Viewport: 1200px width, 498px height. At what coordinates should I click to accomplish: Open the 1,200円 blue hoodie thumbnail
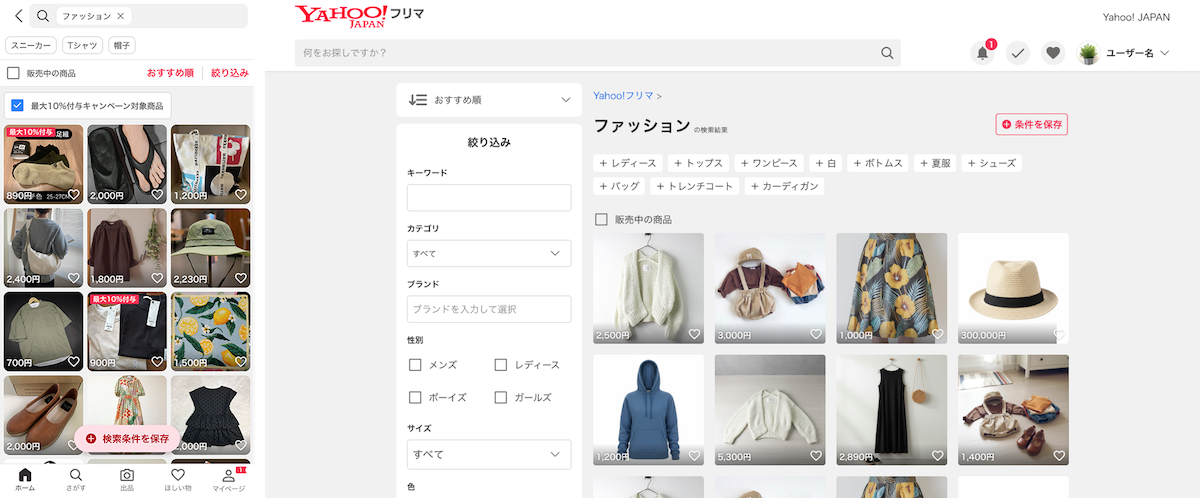pos(648,410)
